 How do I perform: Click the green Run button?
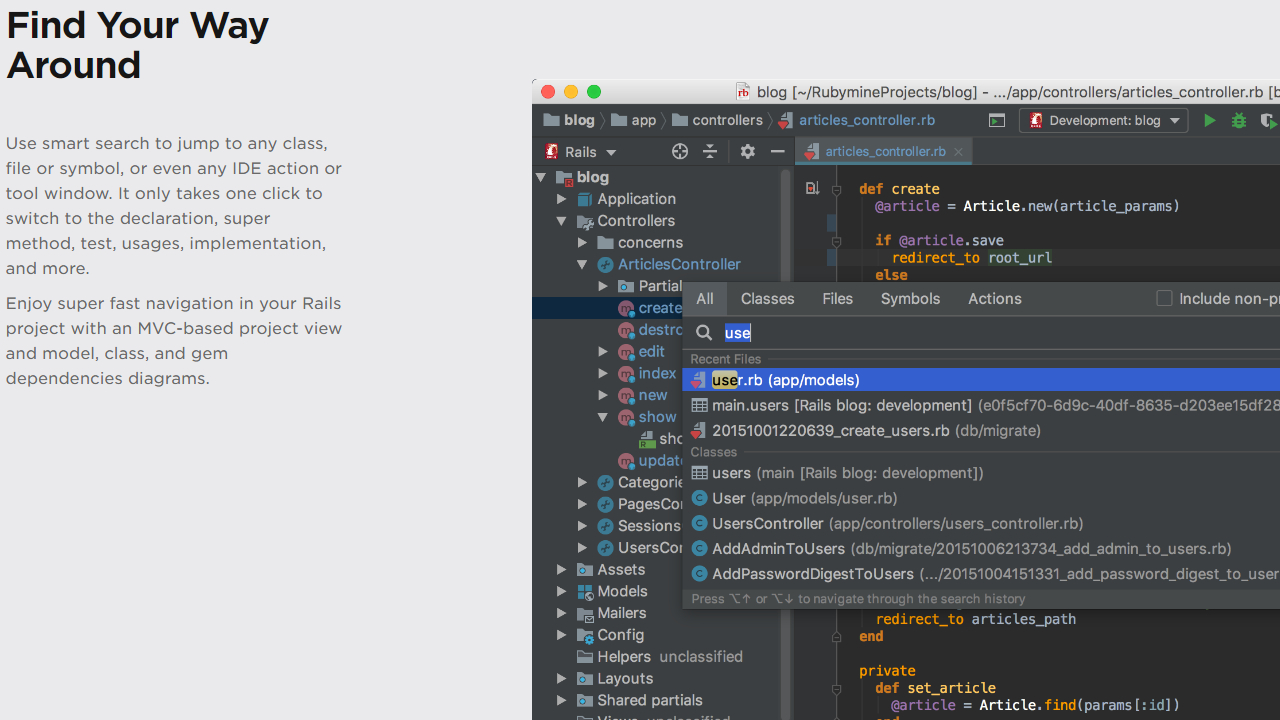click(x=1210, y=121)
